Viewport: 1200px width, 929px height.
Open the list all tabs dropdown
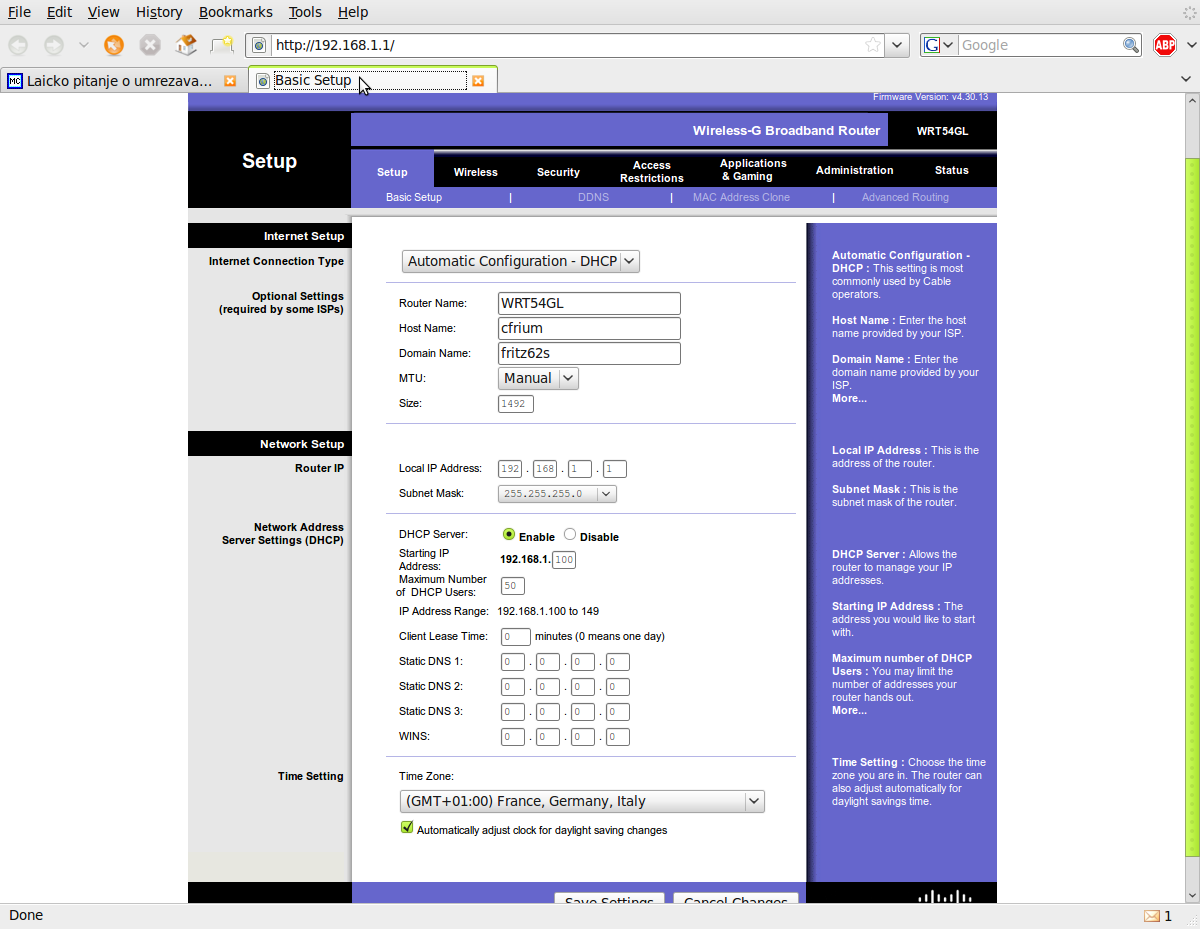point(1186,79)
